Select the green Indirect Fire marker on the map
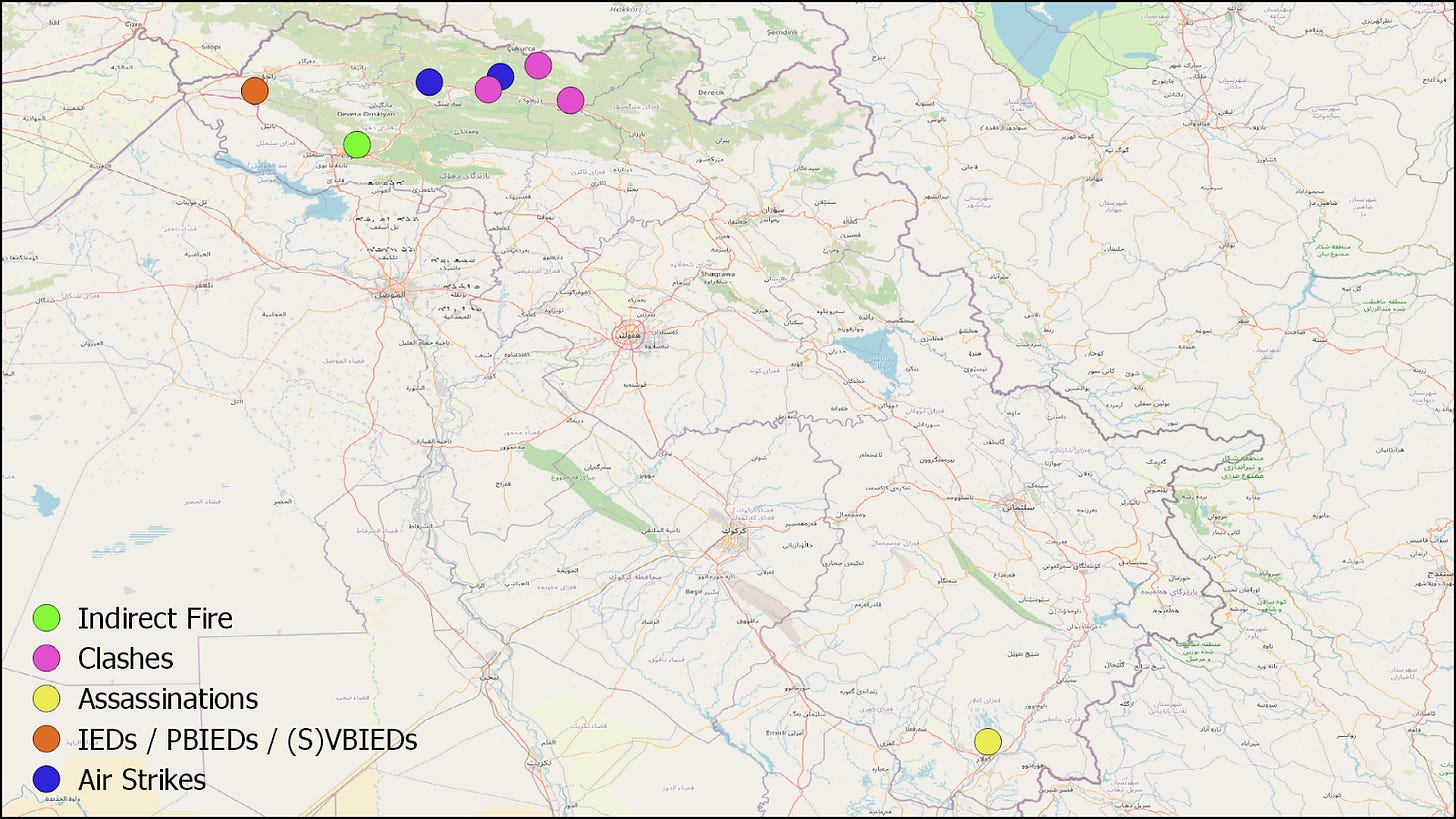The height and width of the screenshot is (819, 1456). tap(357, 145)
